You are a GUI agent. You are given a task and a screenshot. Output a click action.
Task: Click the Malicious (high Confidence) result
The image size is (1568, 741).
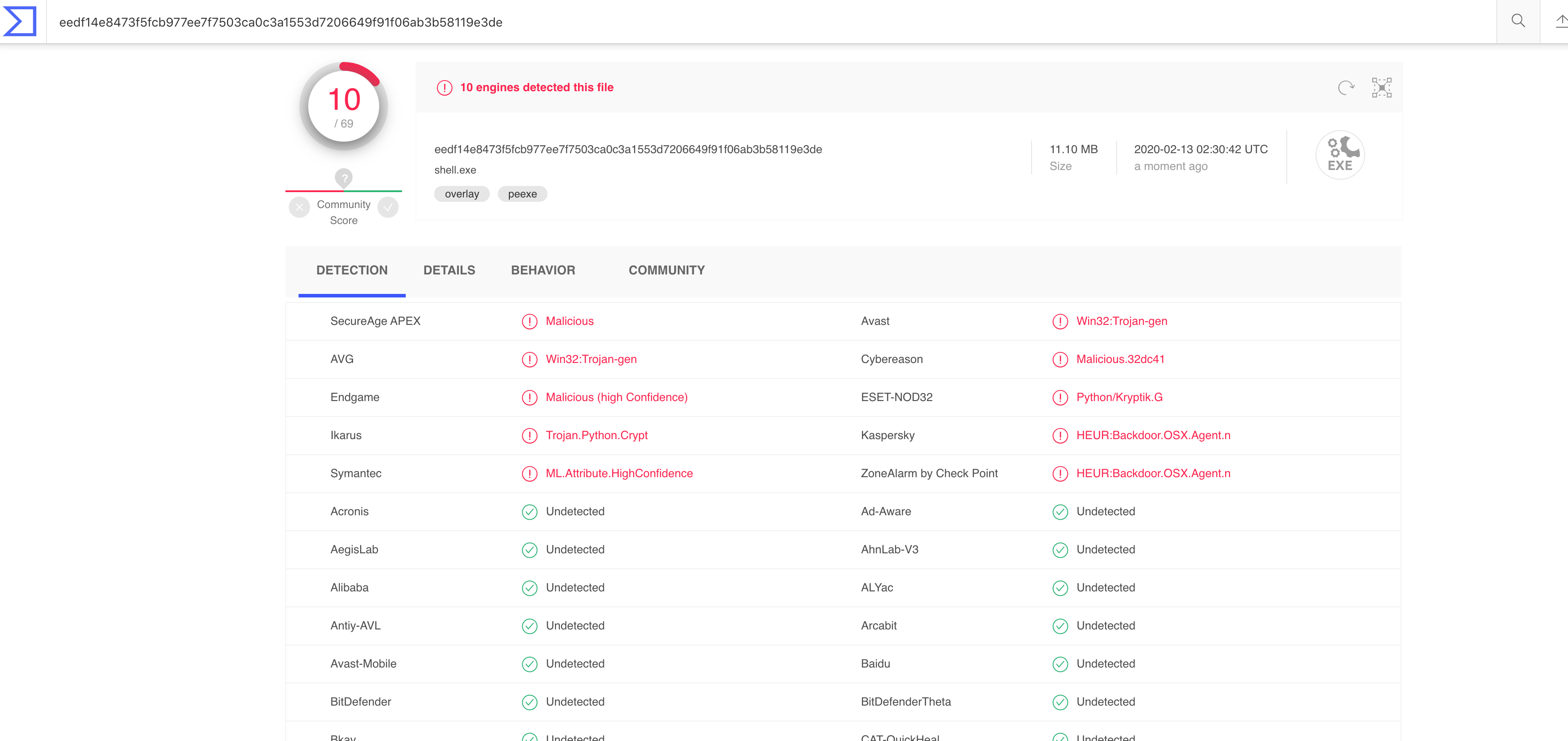click(x=617, y=397)
